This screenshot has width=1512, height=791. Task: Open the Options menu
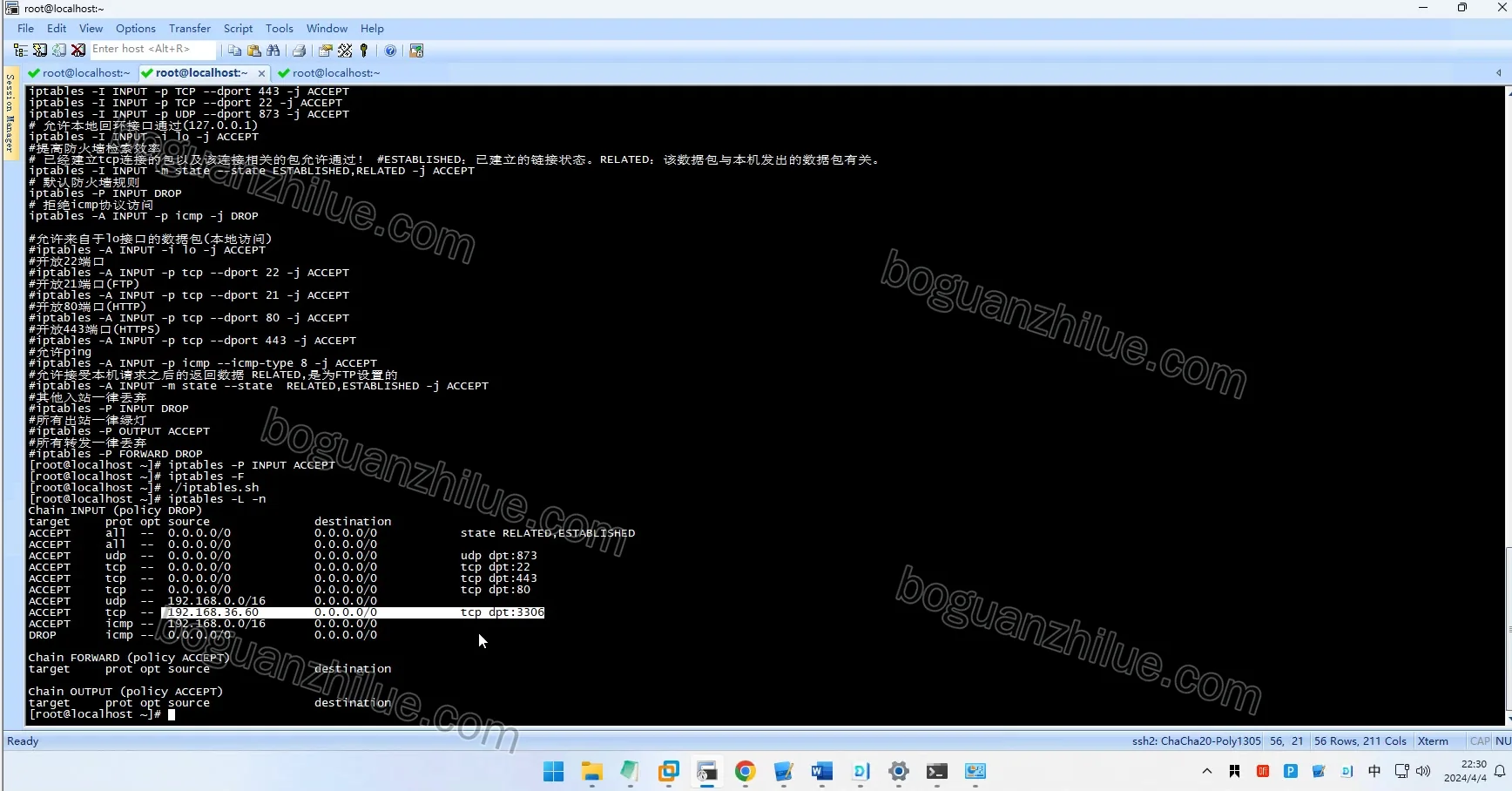coord(136,29)
